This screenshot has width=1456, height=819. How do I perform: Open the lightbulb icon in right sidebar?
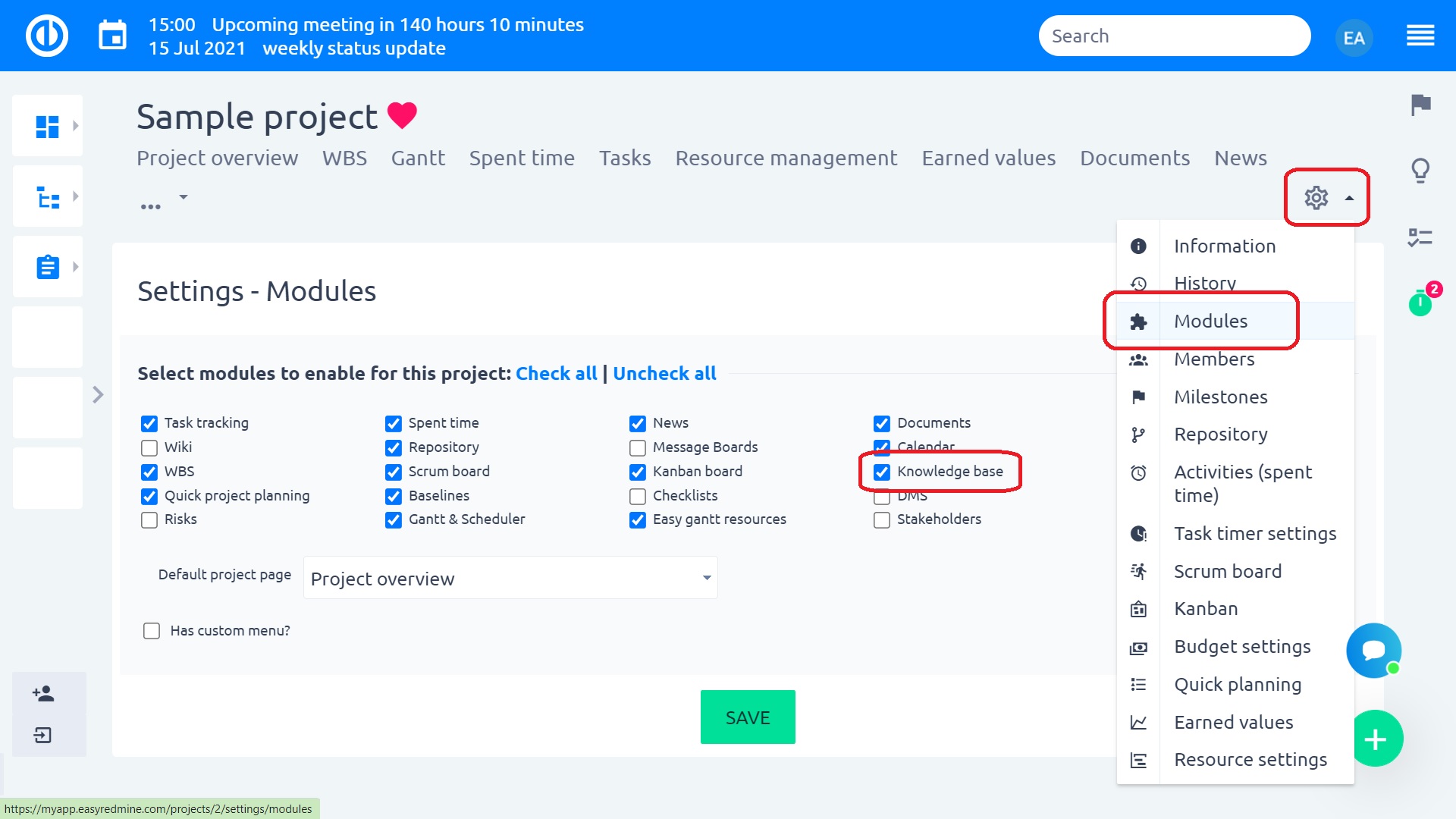point(1420,171)
